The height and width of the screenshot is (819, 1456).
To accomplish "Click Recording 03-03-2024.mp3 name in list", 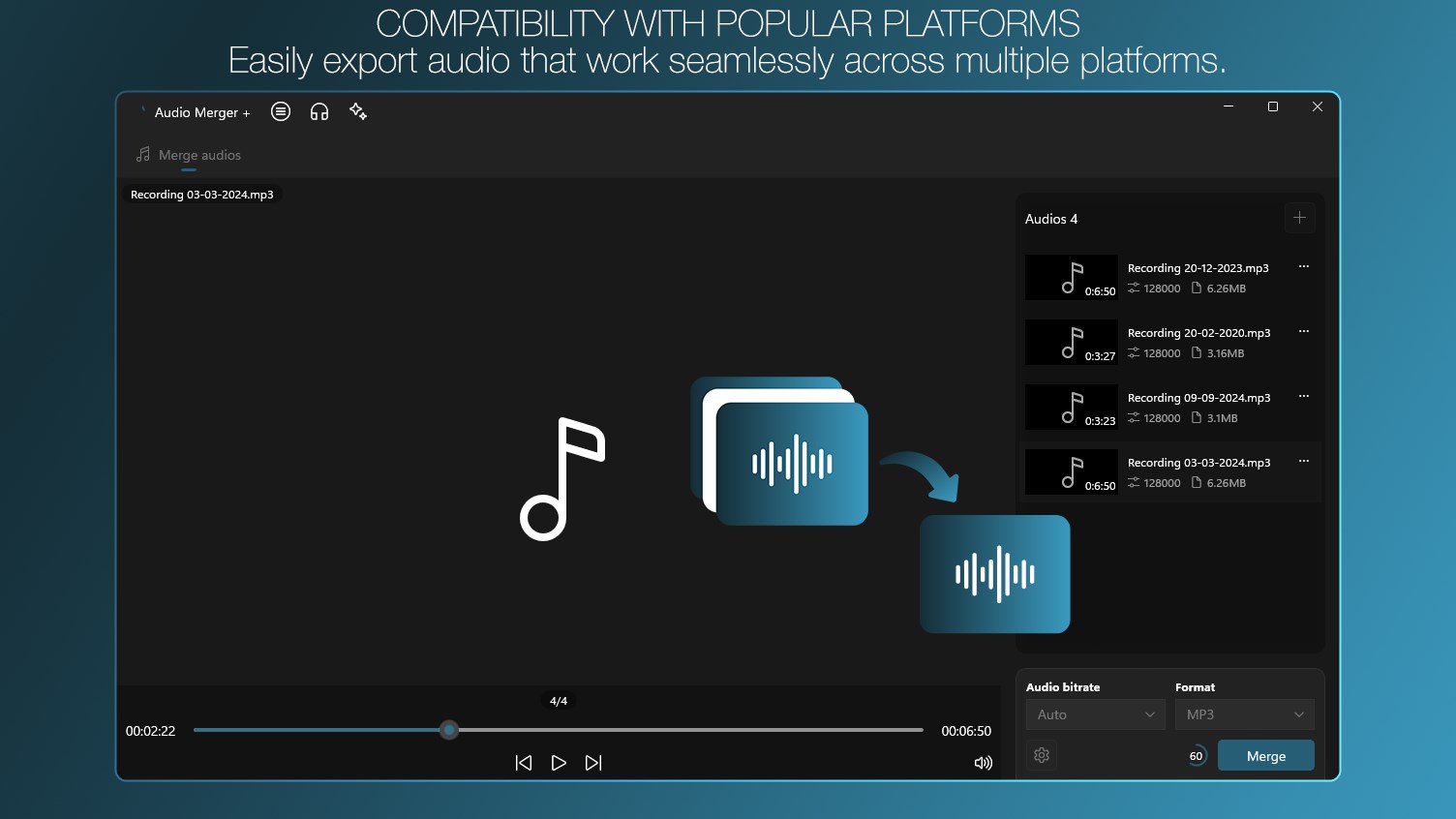I will pyautogui.click(x=1198, y=463).
